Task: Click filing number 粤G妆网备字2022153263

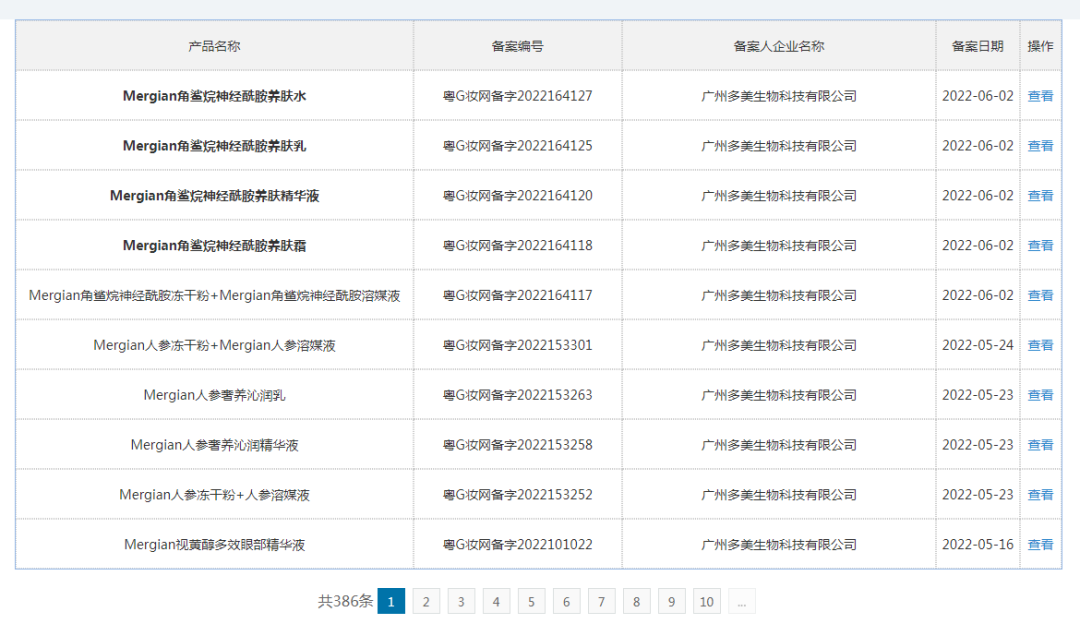Action: pyautogui.click(x=517, y=395)
